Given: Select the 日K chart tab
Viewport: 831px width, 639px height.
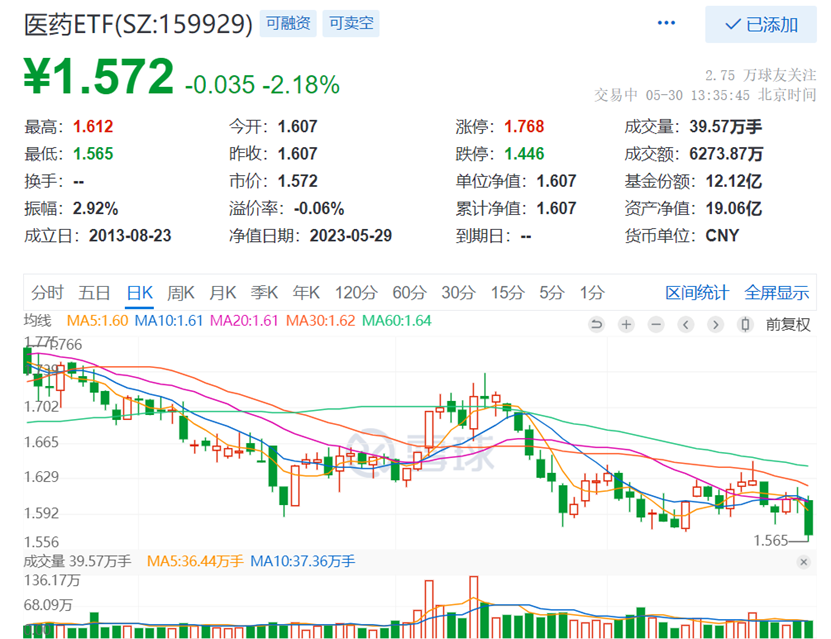Looking at the screenshot, I should pyautogui.click(x=140, y=292).
